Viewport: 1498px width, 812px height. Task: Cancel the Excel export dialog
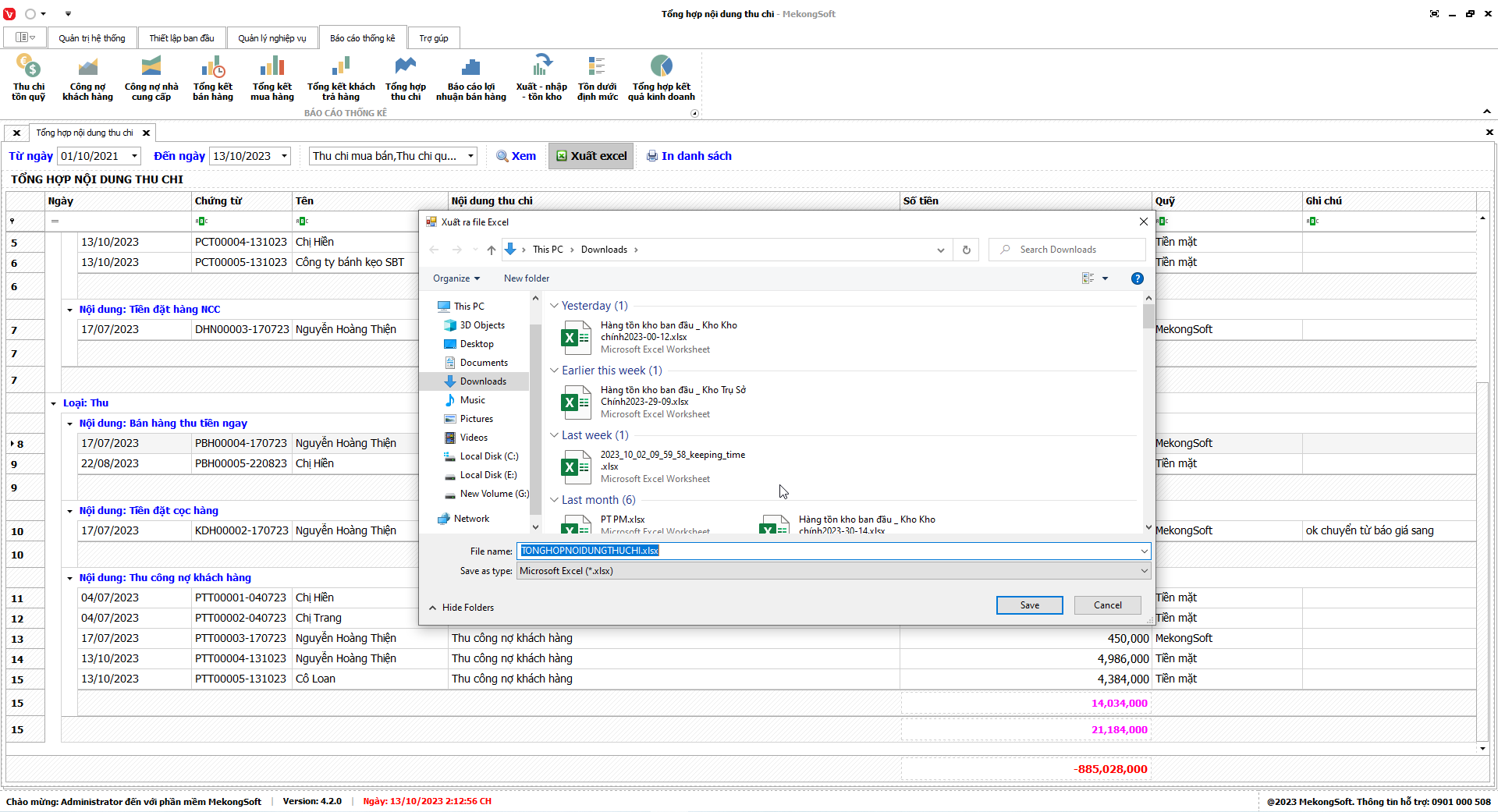(1107, 605)
